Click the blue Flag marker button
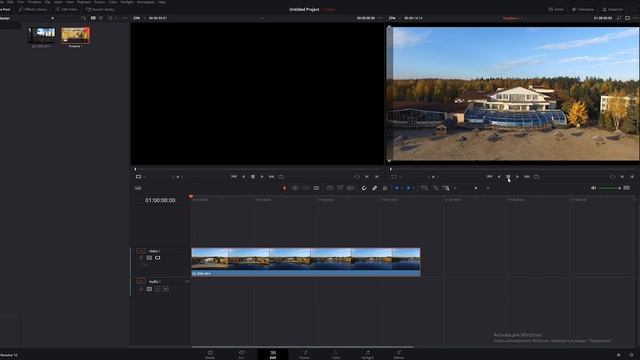640x360 pixels. [x=397, y=188]
